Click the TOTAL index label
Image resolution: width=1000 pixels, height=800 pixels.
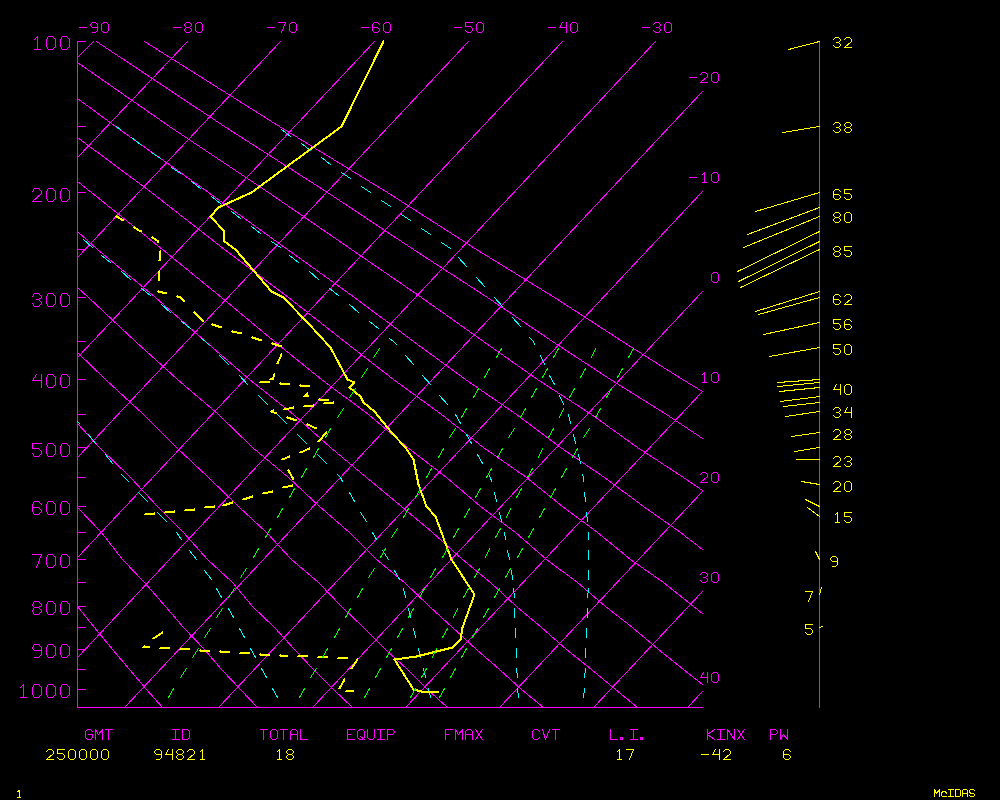(x=283, y=735)
